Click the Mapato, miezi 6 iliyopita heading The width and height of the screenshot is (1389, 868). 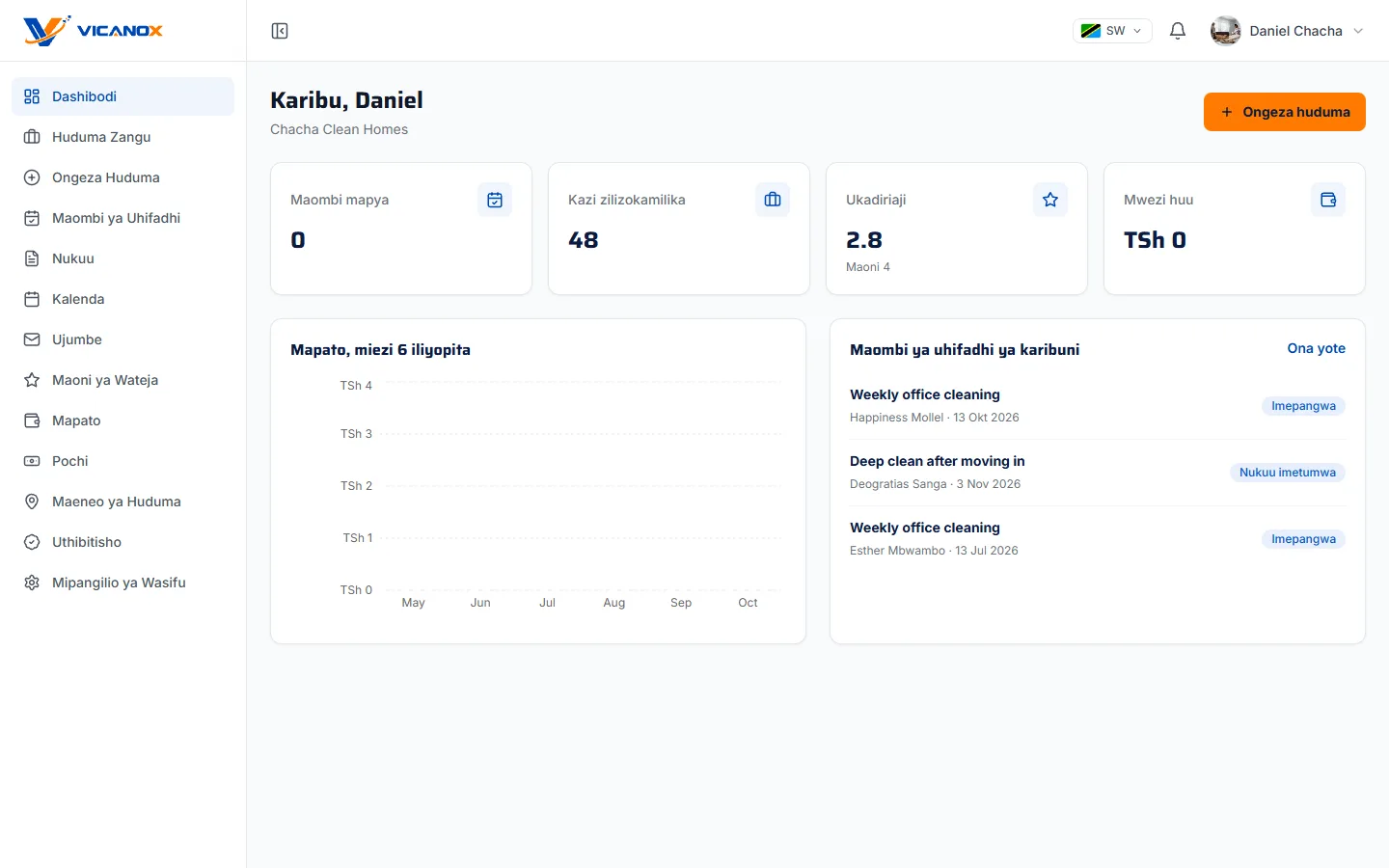pyautogui.click(x=380, y=350)
